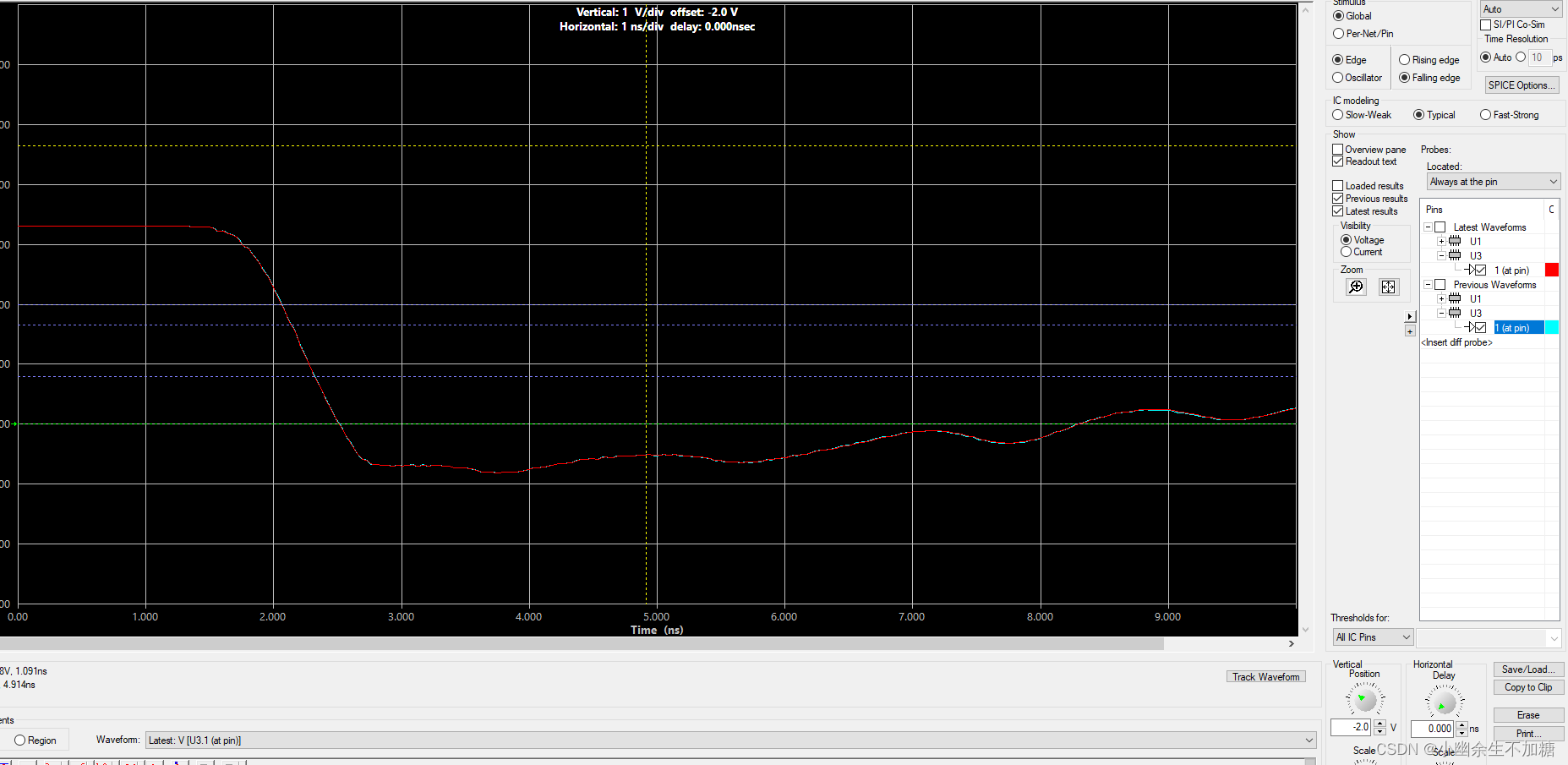Image resolution: width=1568 pixels, height=765 pixels.
Task: Select the U3 chip under Latest Waveforms
Action: coord(1455,255)
